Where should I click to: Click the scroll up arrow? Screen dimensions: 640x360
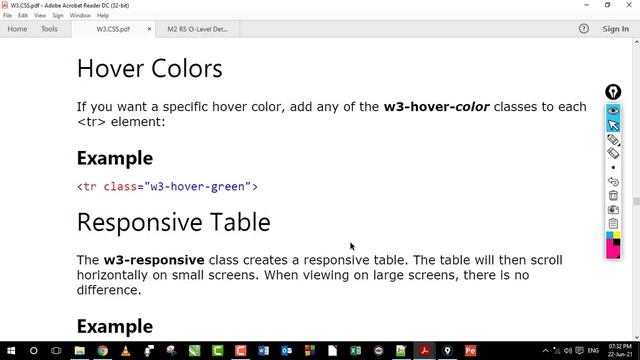[x=636, y=42]
